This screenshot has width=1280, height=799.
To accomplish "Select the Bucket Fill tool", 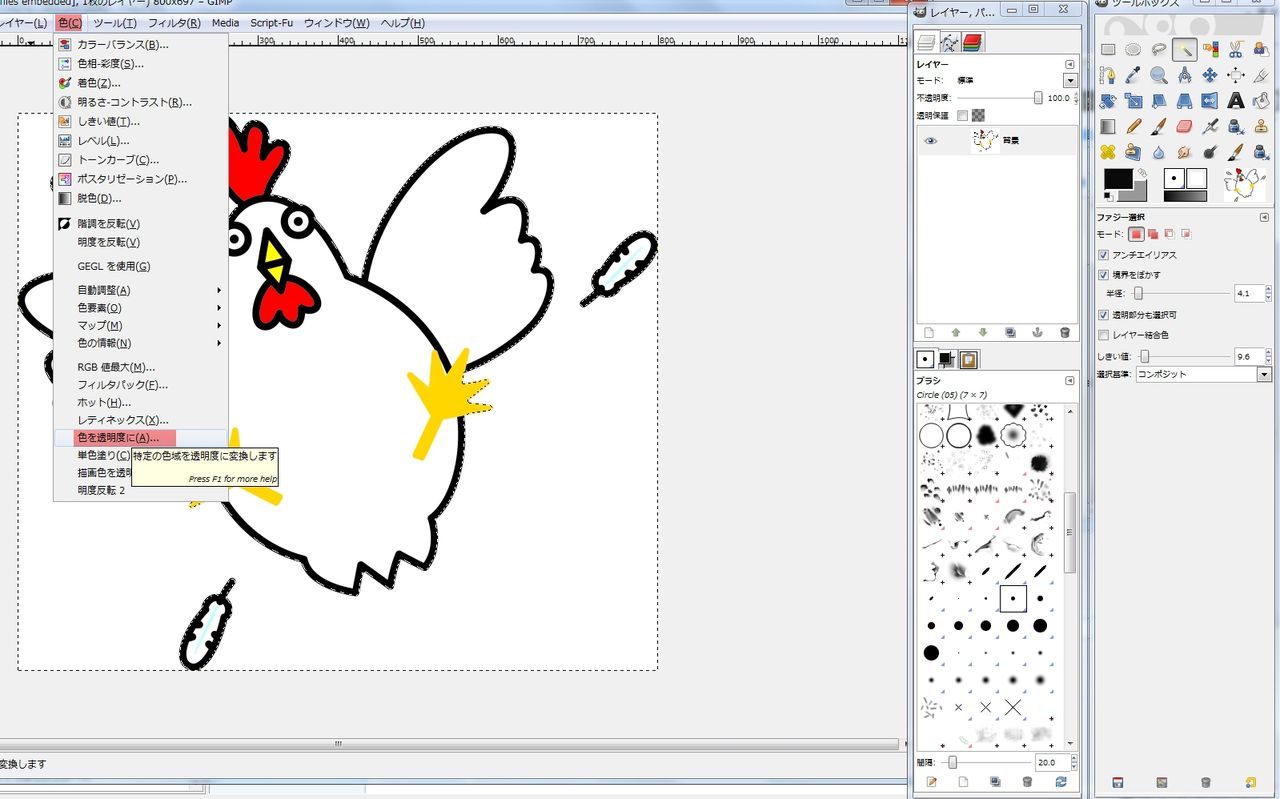I will point(1262,101).
